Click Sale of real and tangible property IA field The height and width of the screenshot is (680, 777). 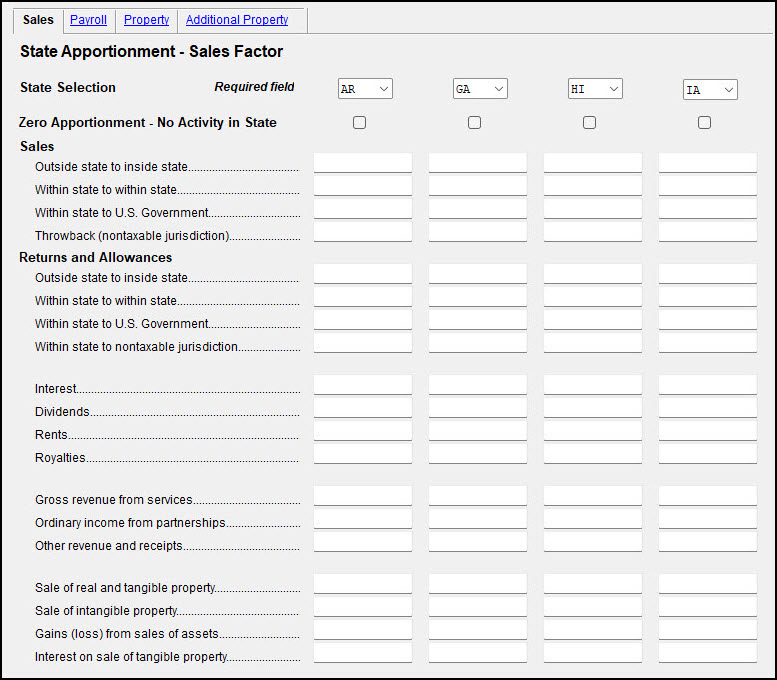click(708, 584)
